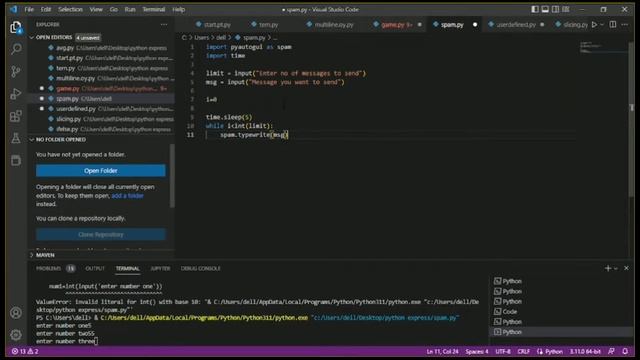This screenshot has height=360, width=640.
Task: Open avg.py from Open Editors list
Action: pyautogui.click(x=101, y=48)
